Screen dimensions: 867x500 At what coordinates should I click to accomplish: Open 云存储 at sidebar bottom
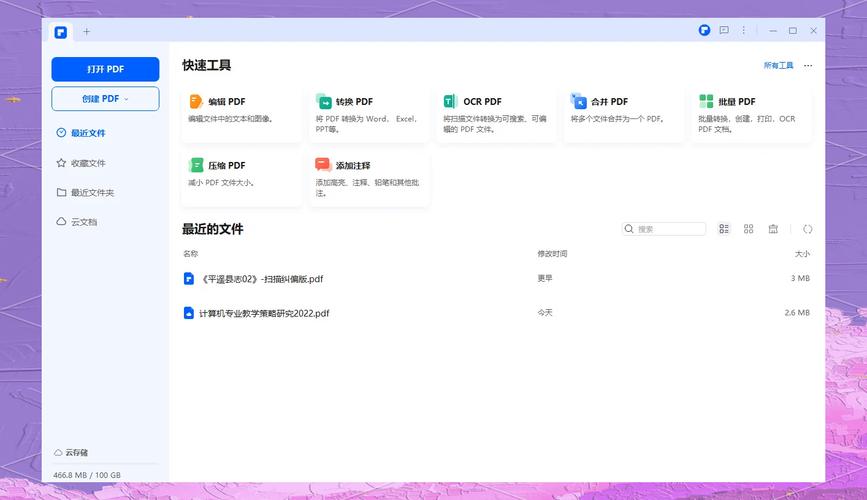71,452
